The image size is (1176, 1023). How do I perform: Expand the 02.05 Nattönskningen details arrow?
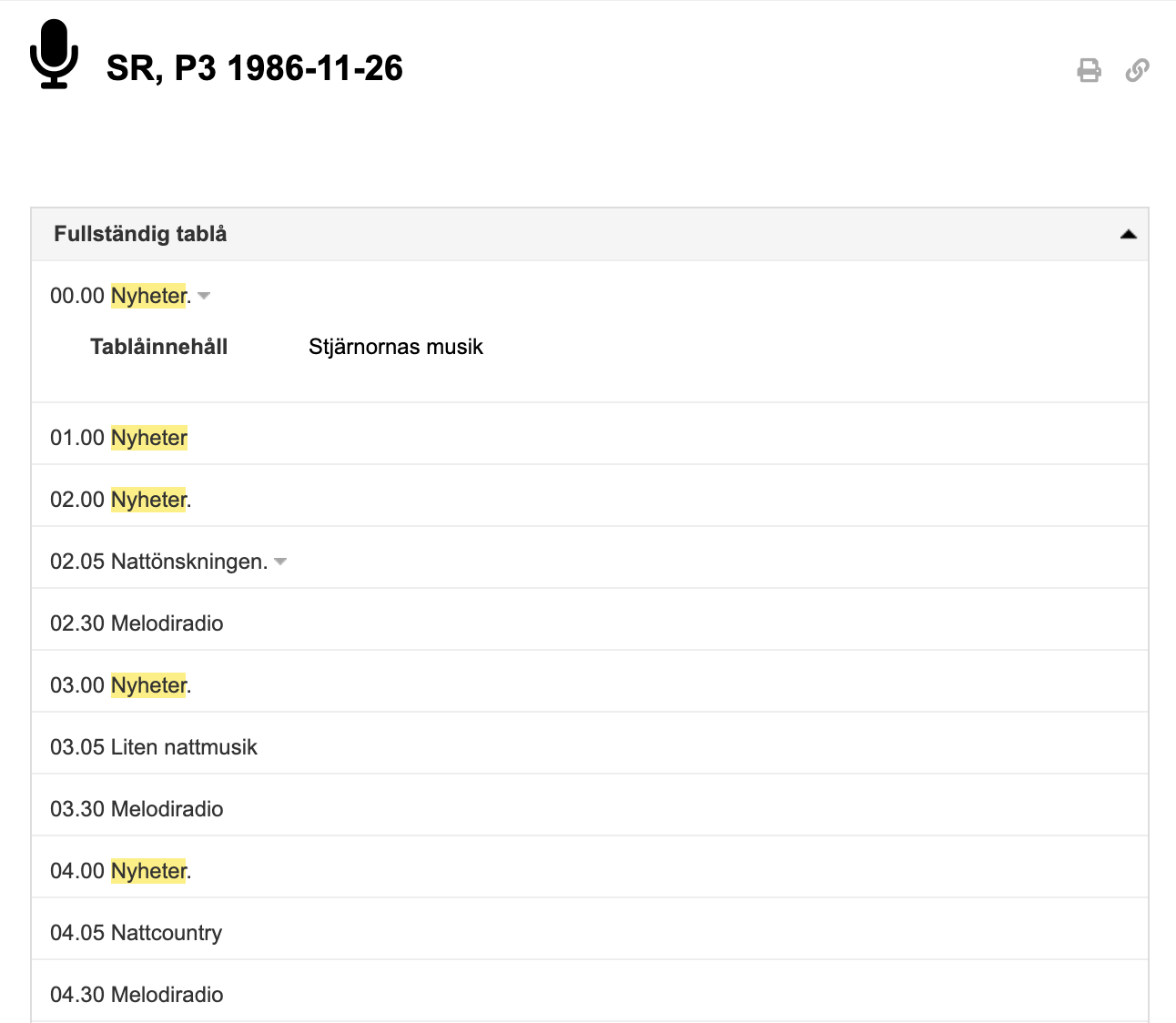[x=280, y=562]
